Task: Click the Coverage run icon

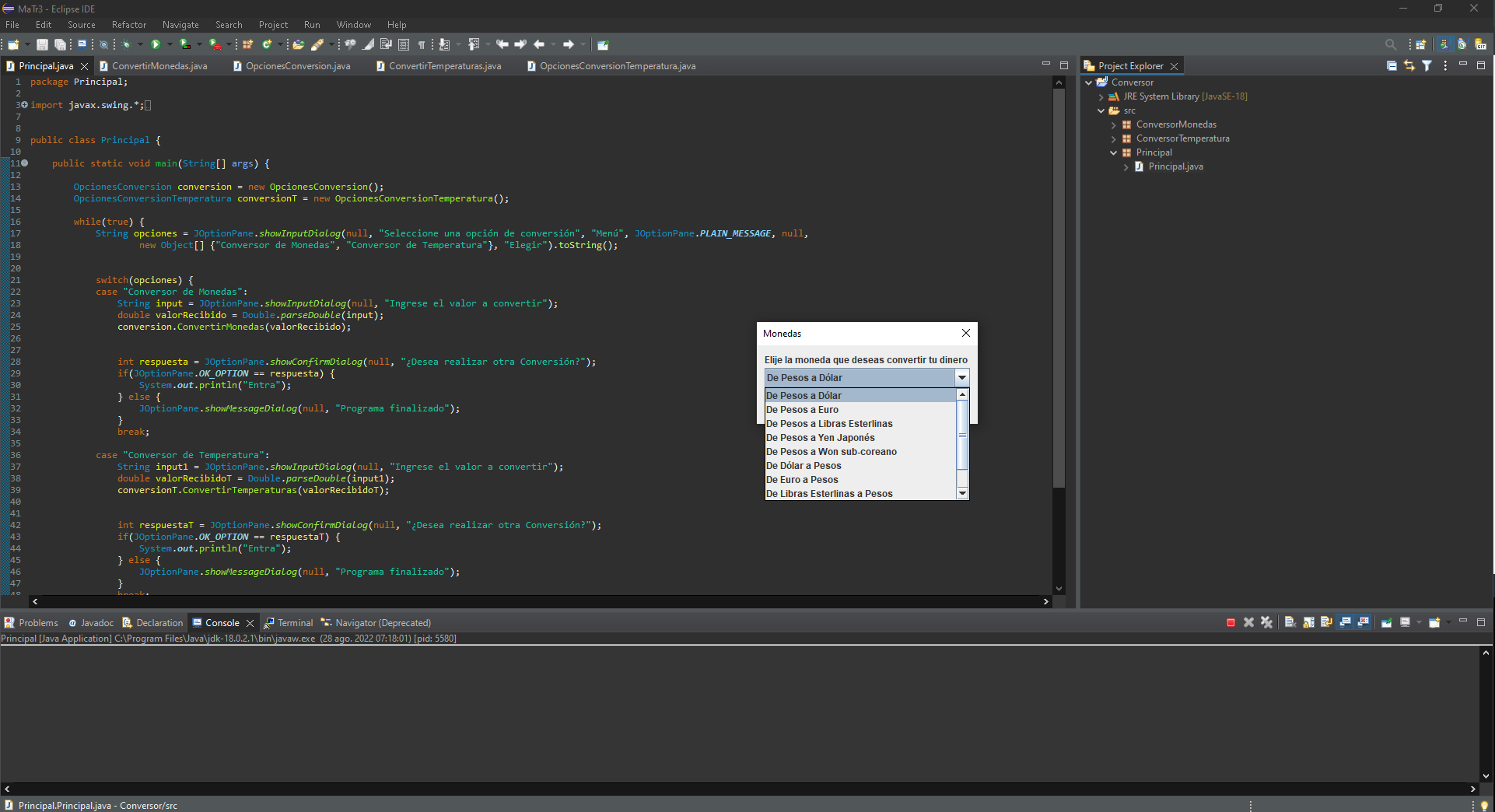Action: tap(185, 45)
